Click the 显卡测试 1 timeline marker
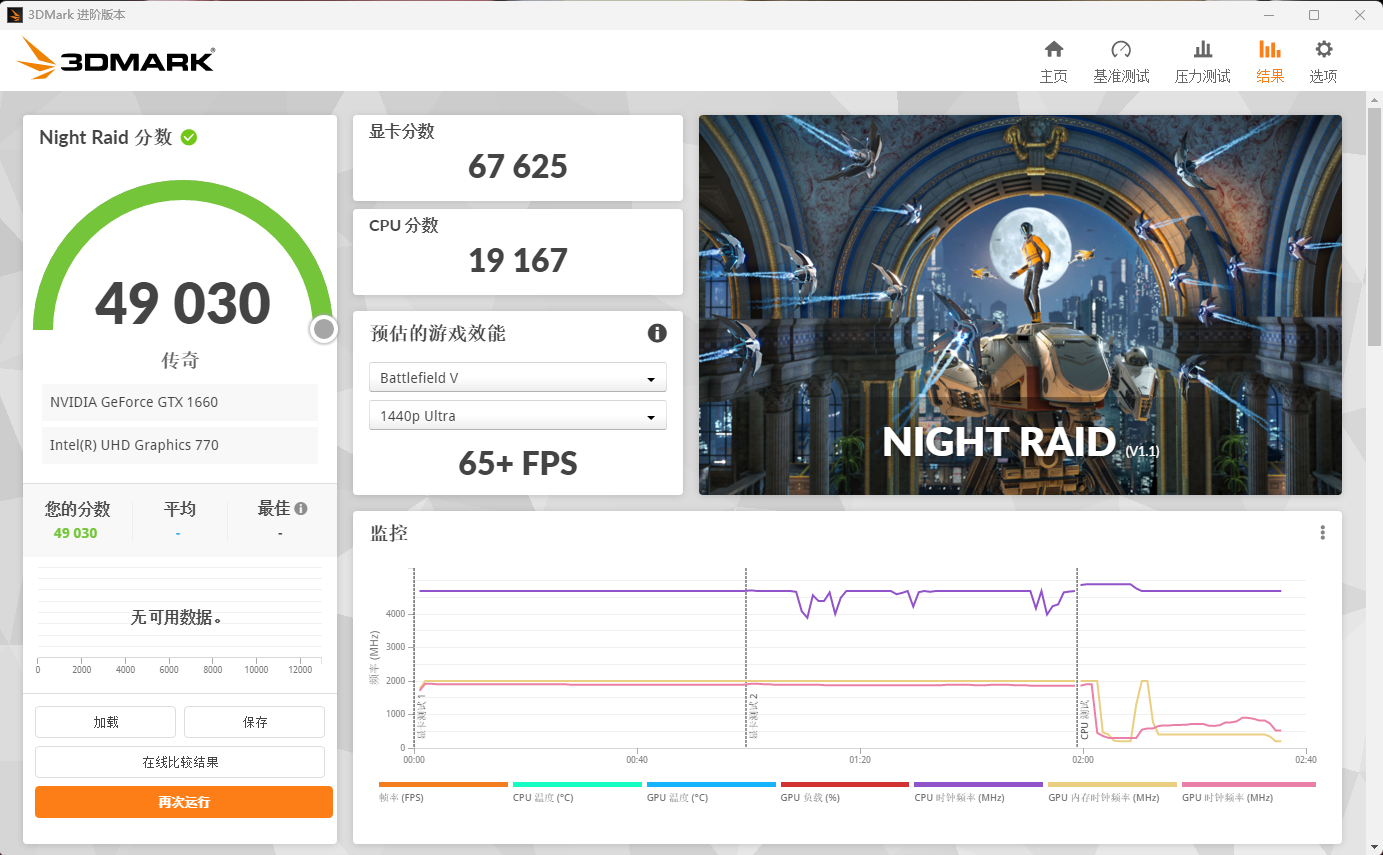The width and height of the screenshot is (1383, 855). pos(421,716)
